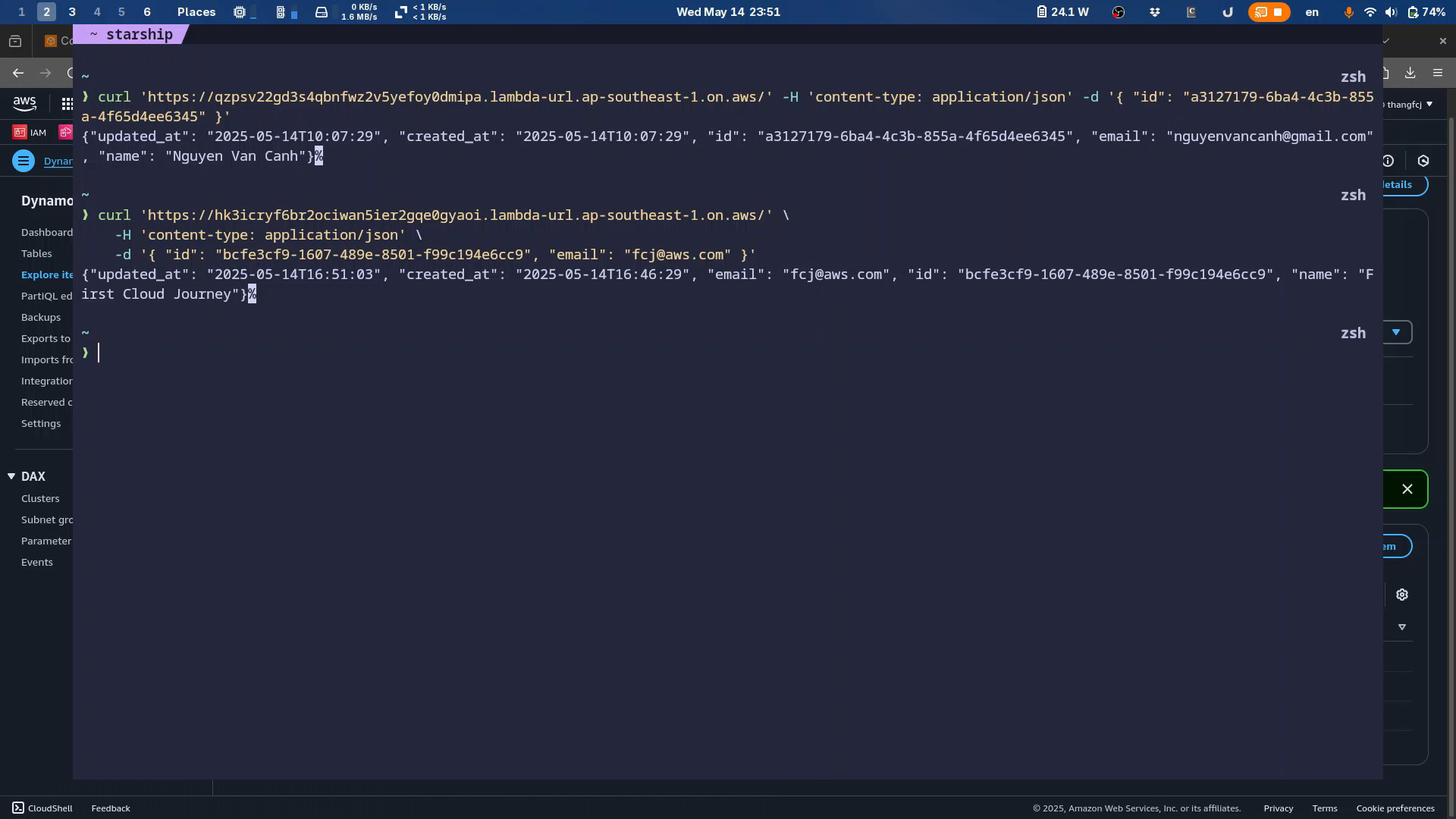The height and width of the screenshot is (819, 1456).
Task: Open the clock showing Wed May 14 23:51
Action: pos(728,12)
